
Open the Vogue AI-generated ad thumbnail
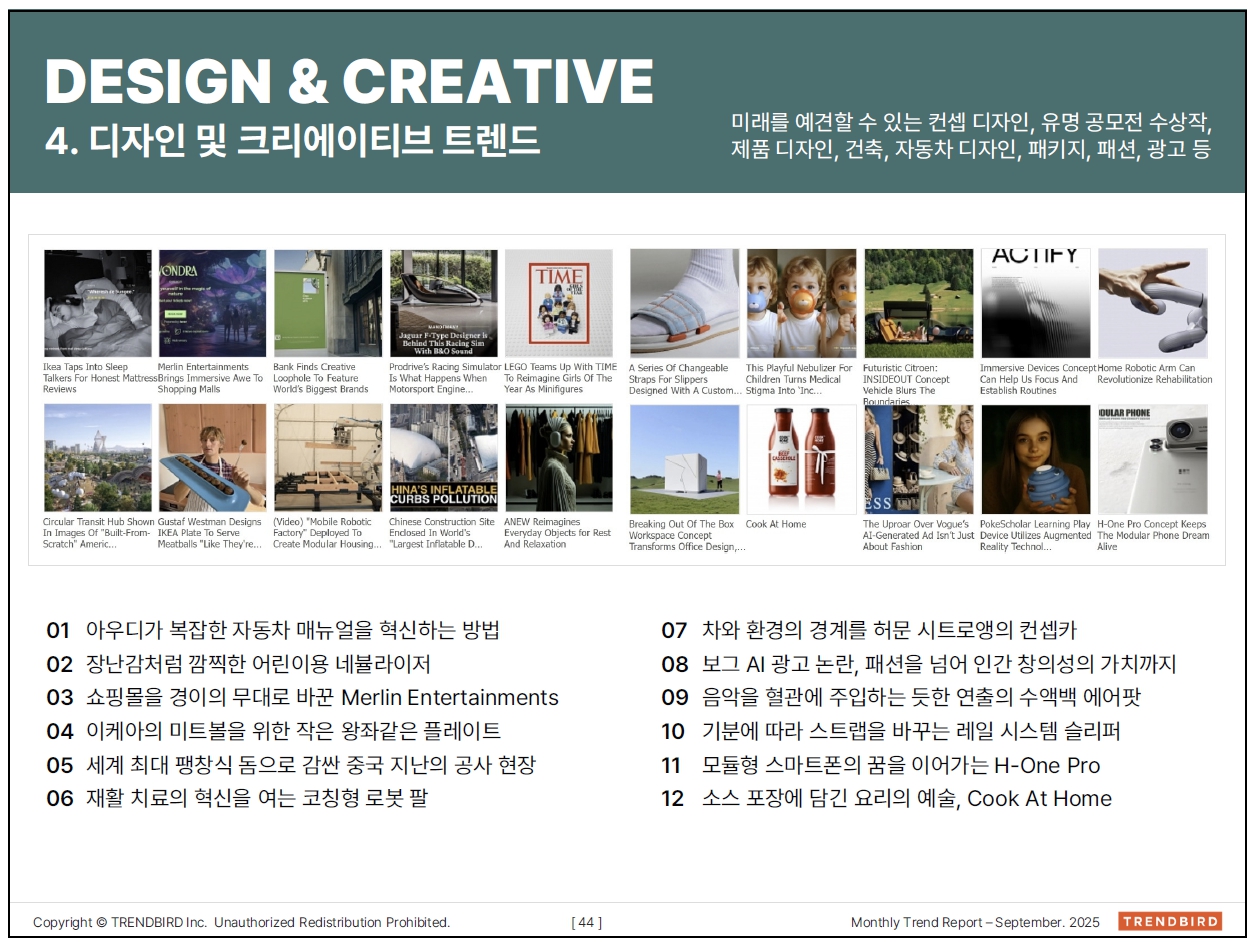918,459
